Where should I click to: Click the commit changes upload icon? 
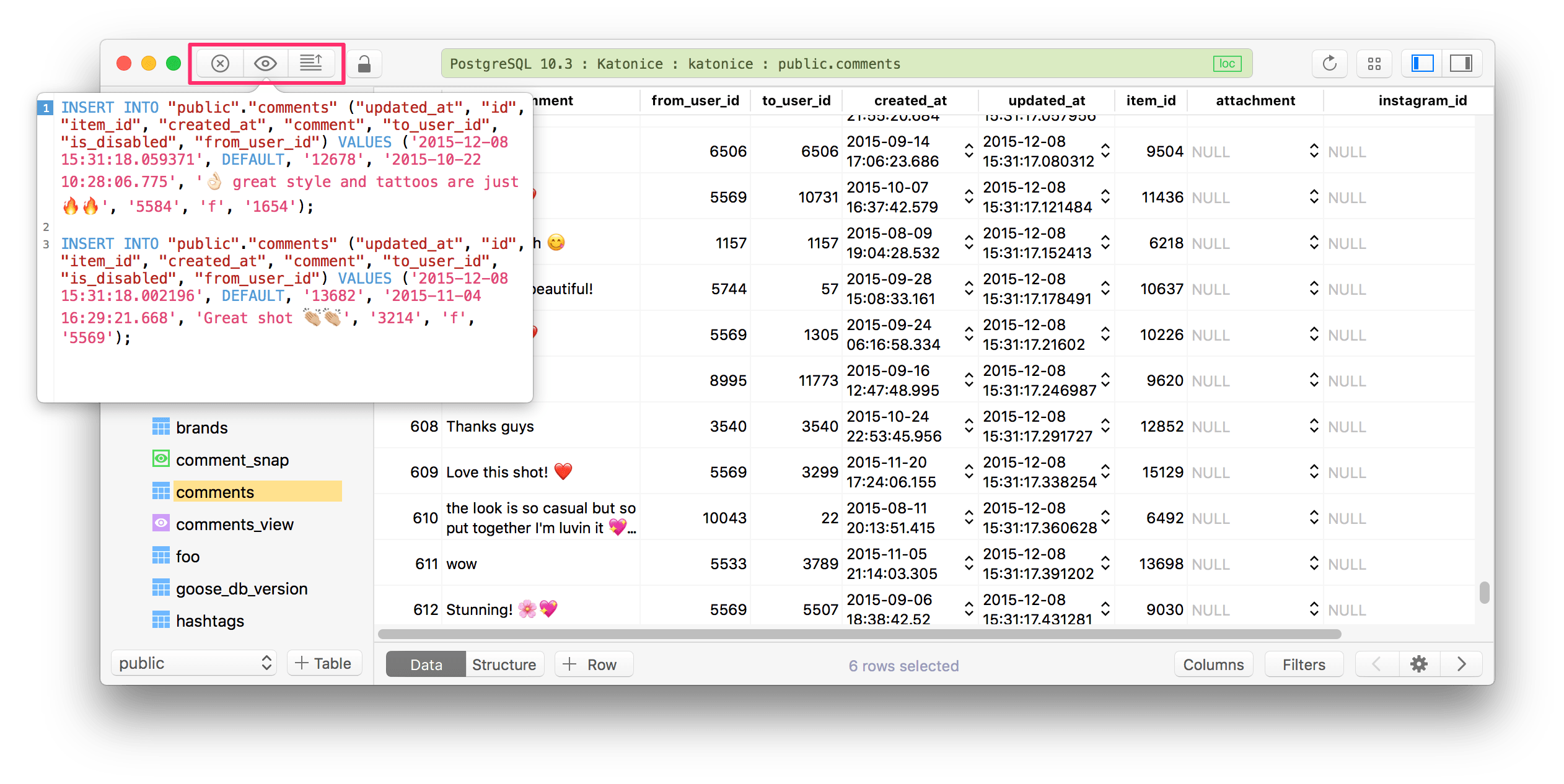(311, 63)
